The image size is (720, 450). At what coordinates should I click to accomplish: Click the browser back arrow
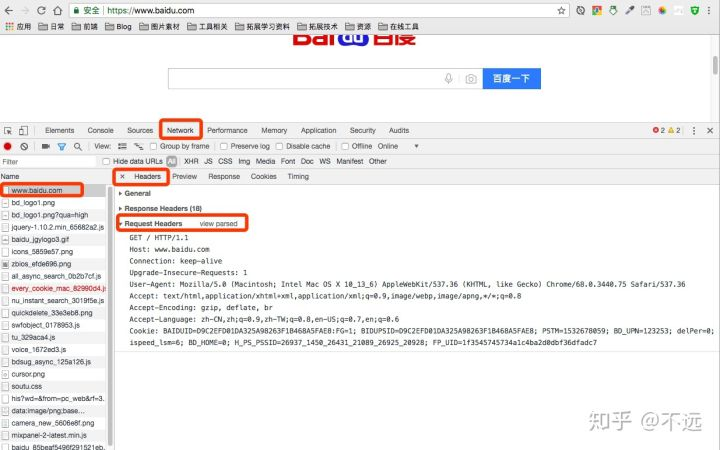pos(9,10)
